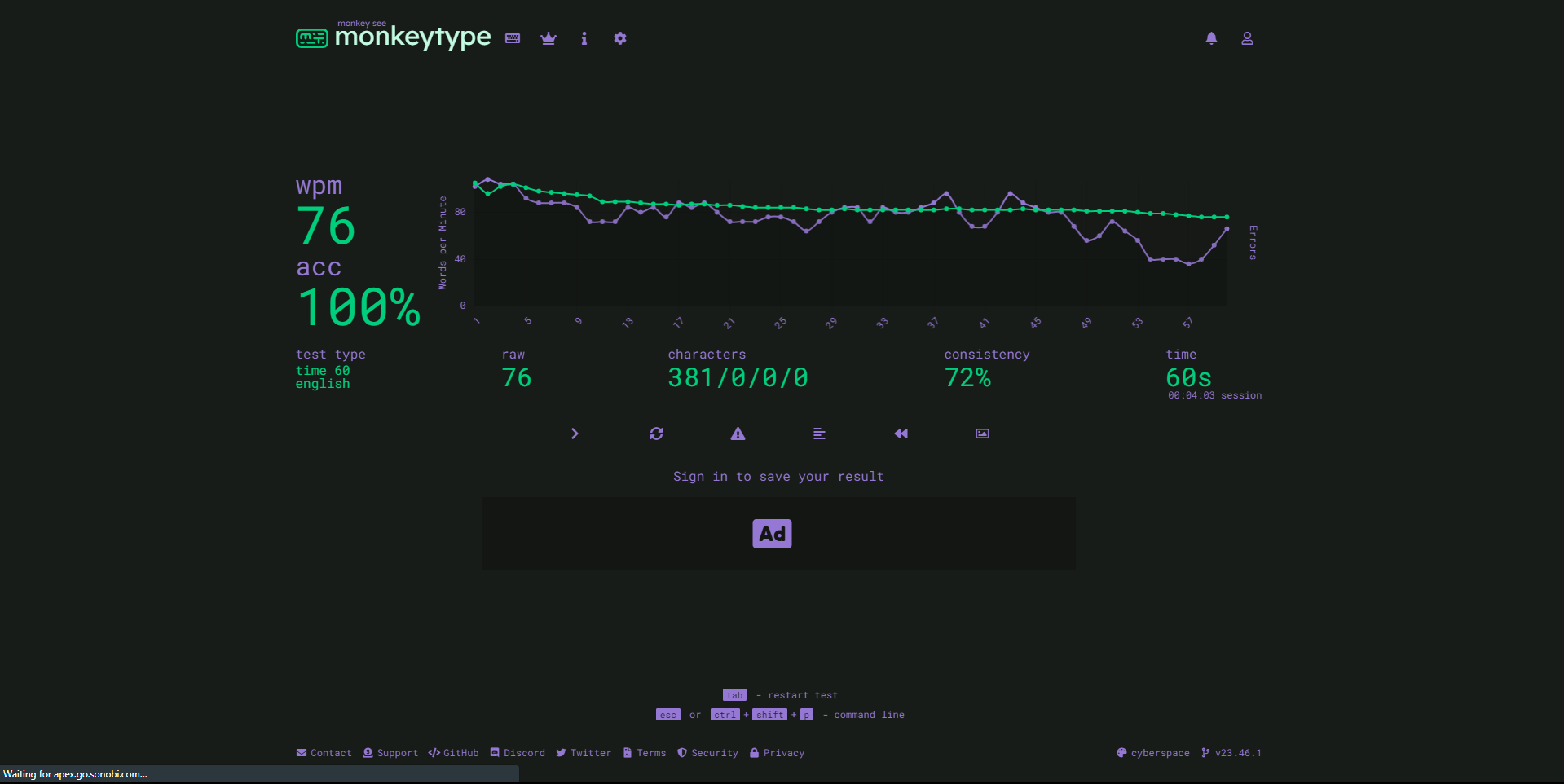The image size is (1564, 784).
Task: Open the info about page icon
Action: [584, 38]
